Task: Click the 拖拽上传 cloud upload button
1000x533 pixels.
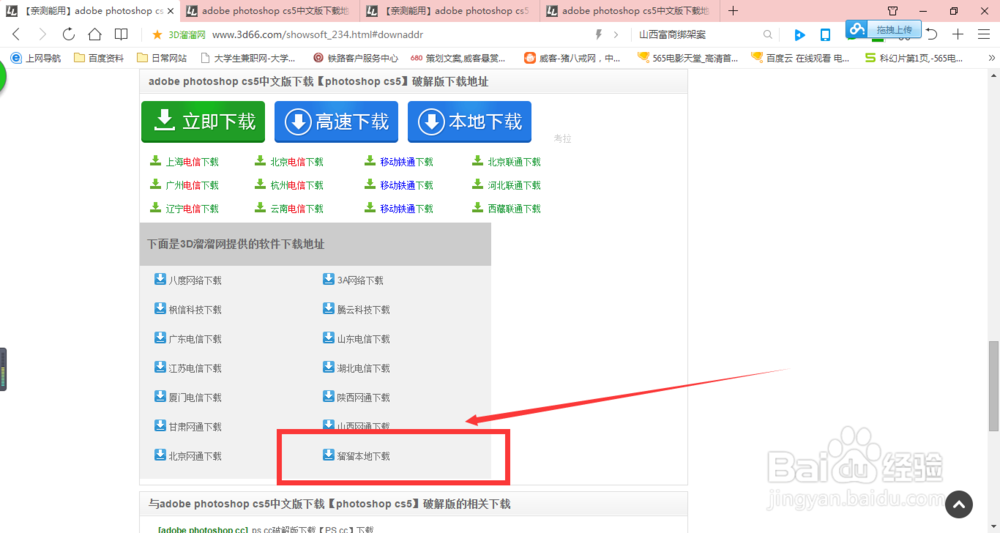Action: coord(884,29)
